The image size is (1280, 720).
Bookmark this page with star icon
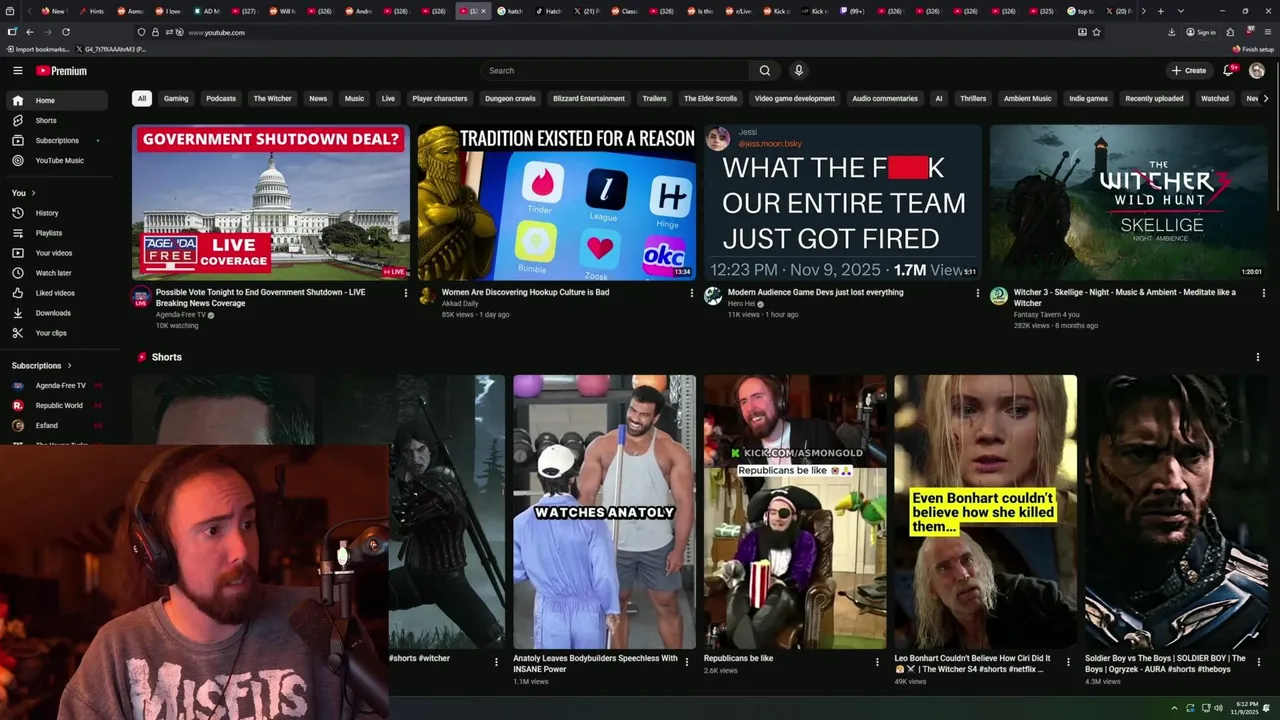[x=1097, y=32]
